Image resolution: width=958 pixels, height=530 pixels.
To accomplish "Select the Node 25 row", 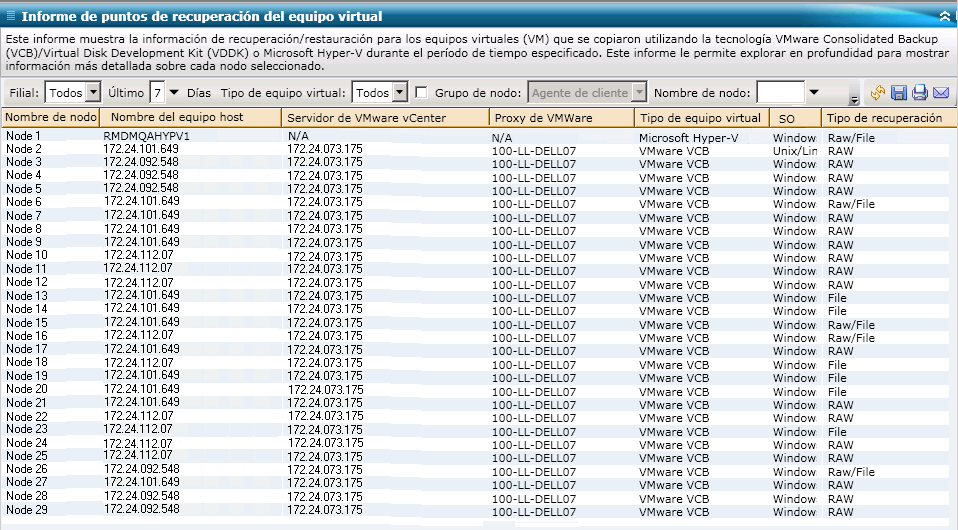I will tap(26, 456).
